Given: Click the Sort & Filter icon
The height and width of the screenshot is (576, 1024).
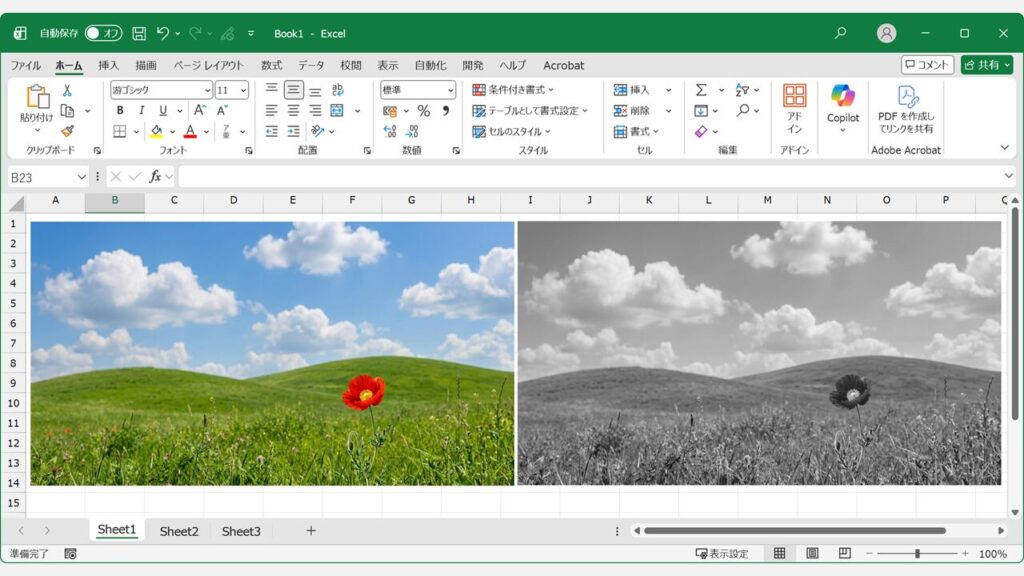Looking at the screenshot, I should click(x=741, y=89).
